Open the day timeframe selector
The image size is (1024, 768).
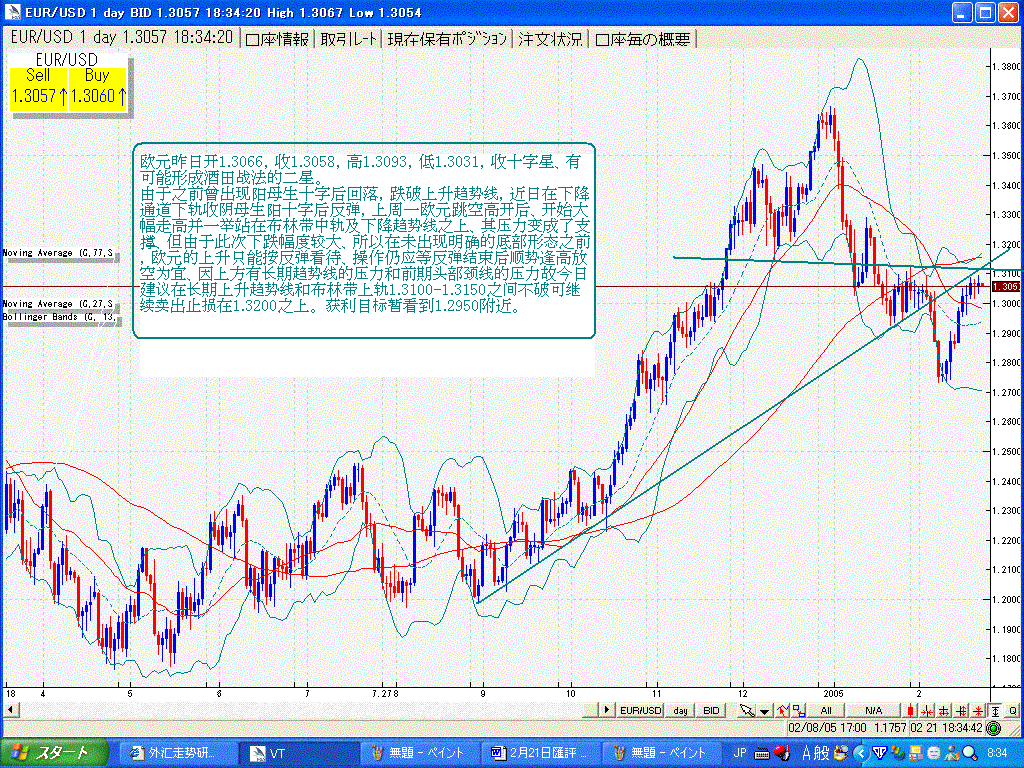pos(679,709)
